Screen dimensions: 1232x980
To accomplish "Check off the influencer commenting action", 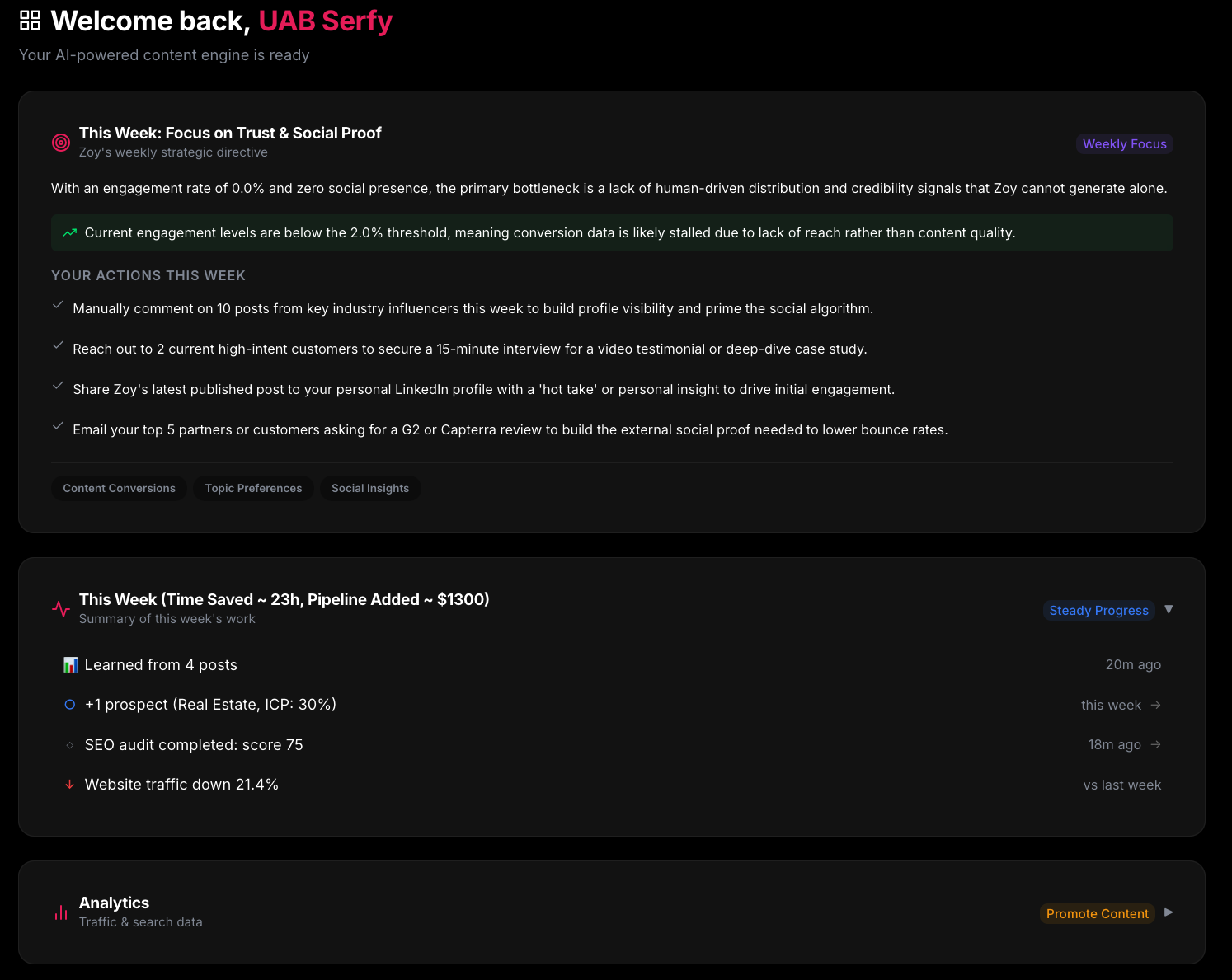I will click(x=58, y=305).
